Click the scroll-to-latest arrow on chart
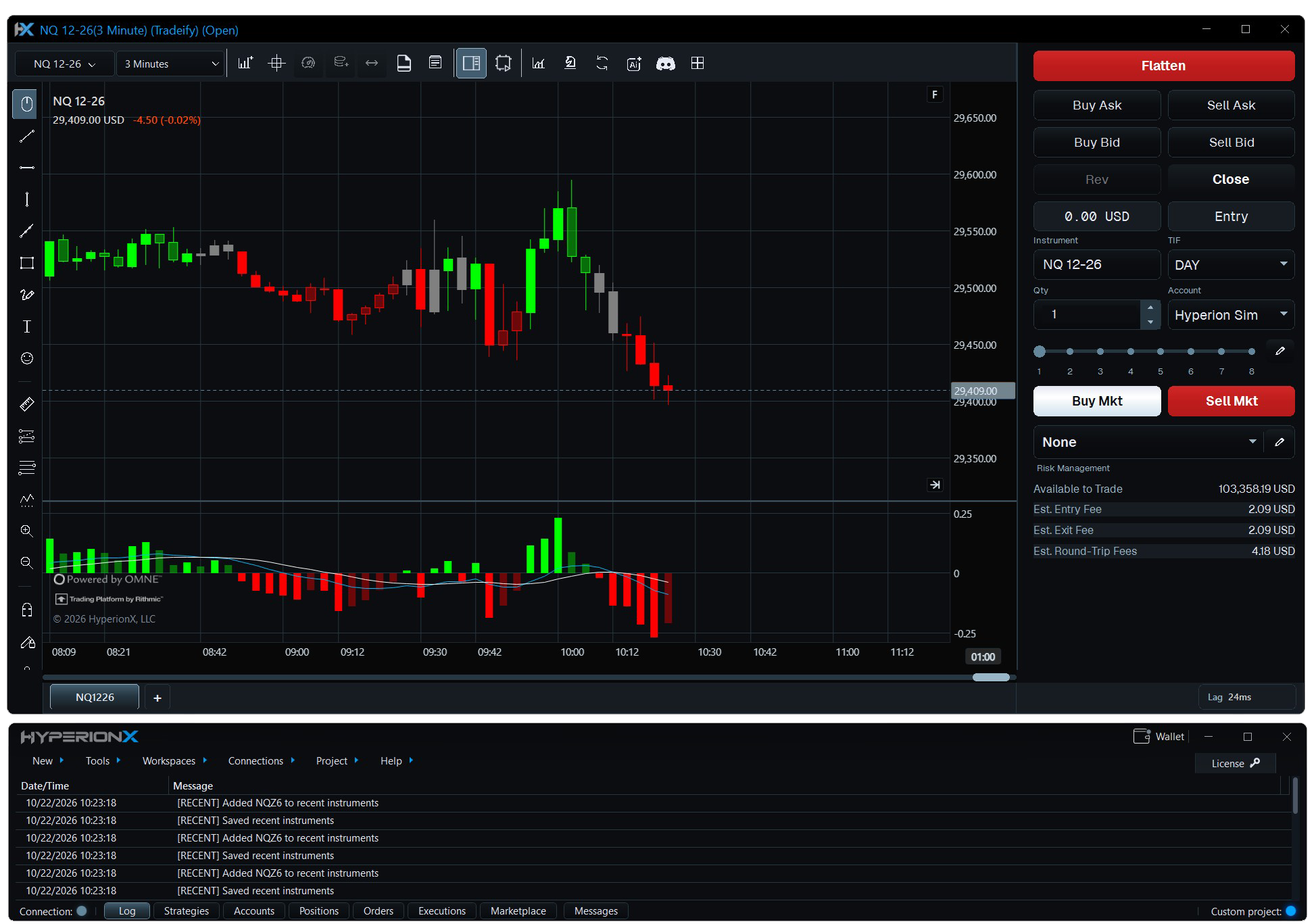This screenshot has height=924, width=1316. [x=935, y=485]
